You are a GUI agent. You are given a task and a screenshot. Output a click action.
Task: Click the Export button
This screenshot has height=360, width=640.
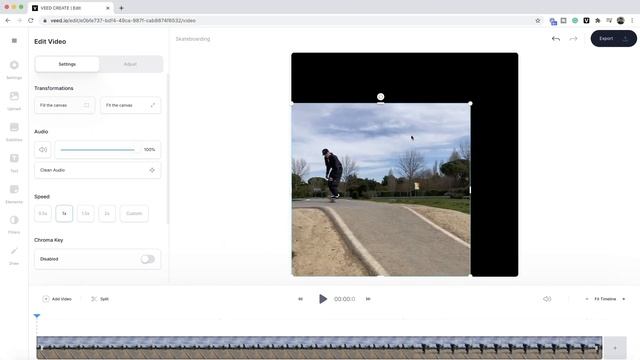613,38
